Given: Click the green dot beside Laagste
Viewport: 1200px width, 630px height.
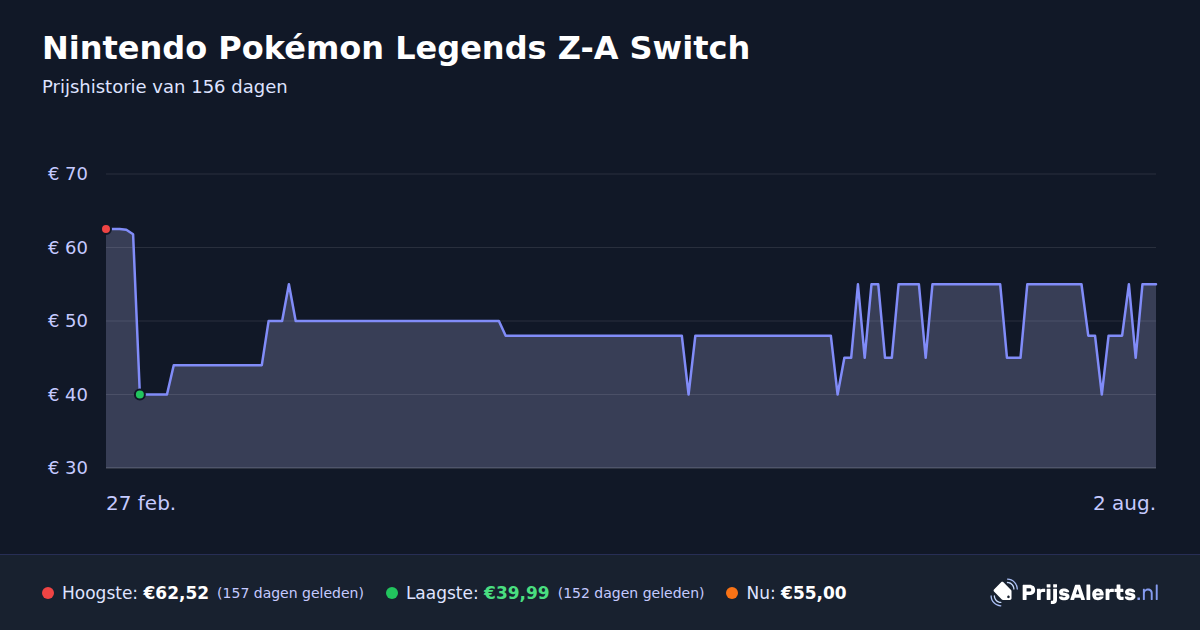Looking at the screenshot, I should pos(392,593).
